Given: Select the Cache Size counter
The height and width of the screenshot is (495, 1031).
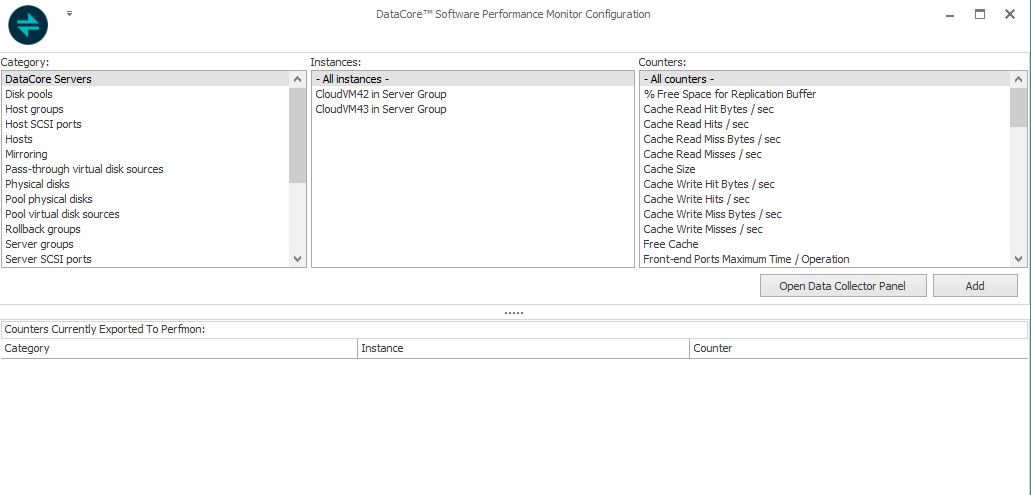Looking at the screenshot, I should coord(669,169).
